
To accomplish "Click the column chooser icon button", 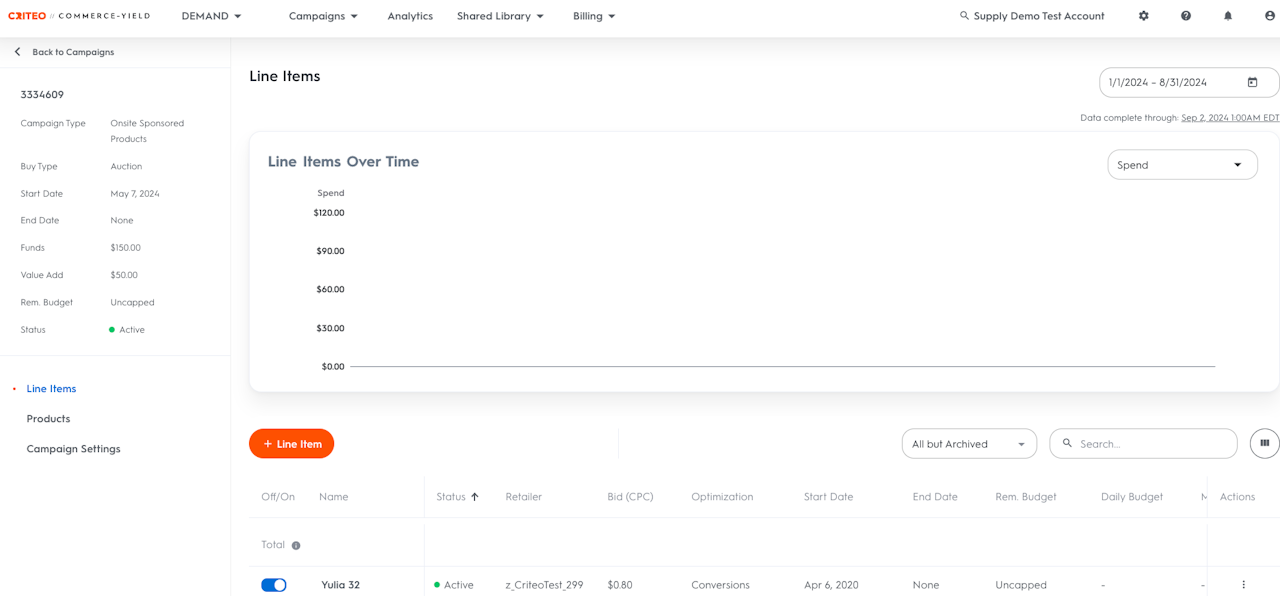I will (x=1265, y=443).
